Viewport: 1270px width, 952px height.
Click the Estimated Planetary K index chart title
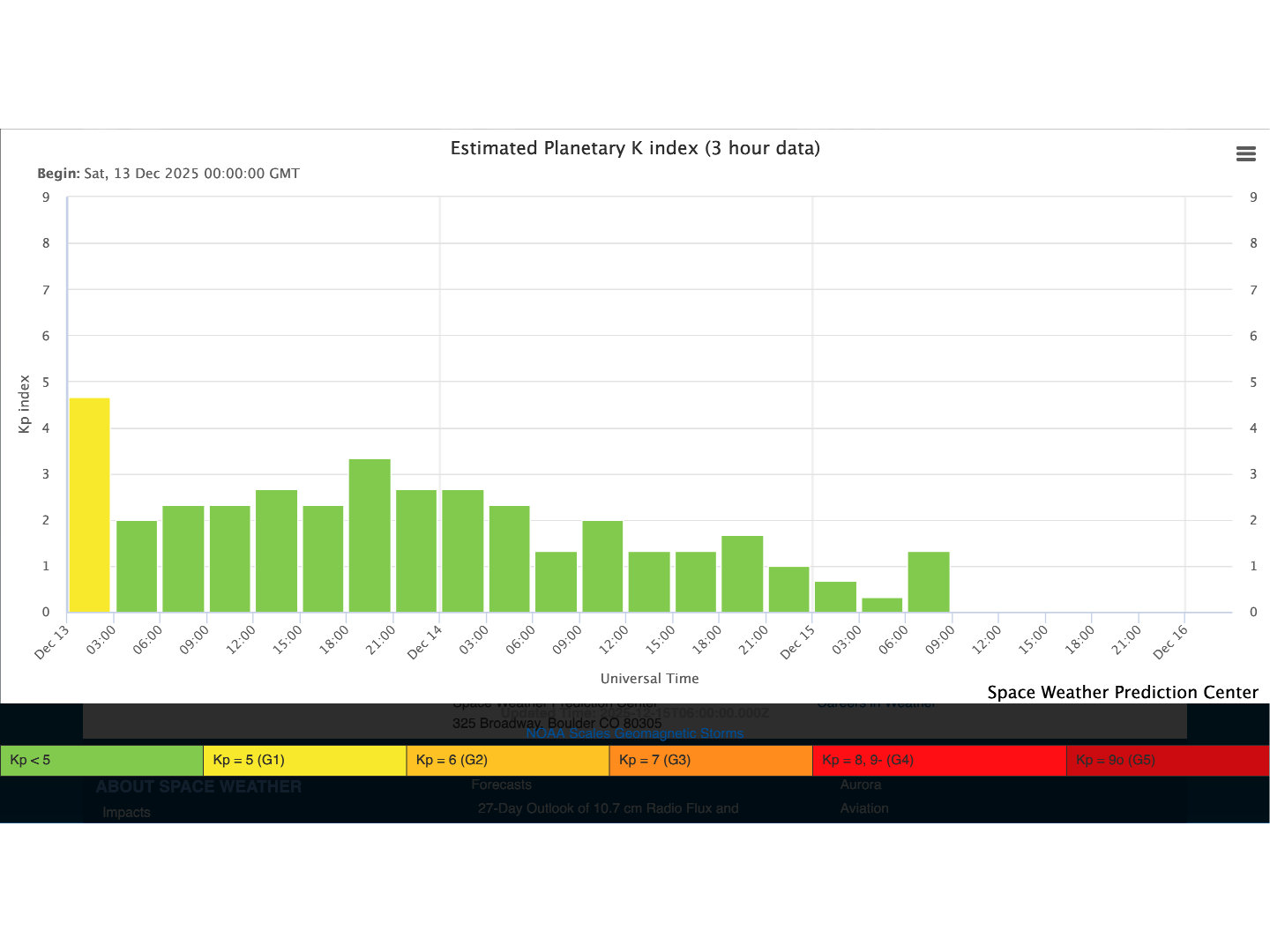pos(635,148)
